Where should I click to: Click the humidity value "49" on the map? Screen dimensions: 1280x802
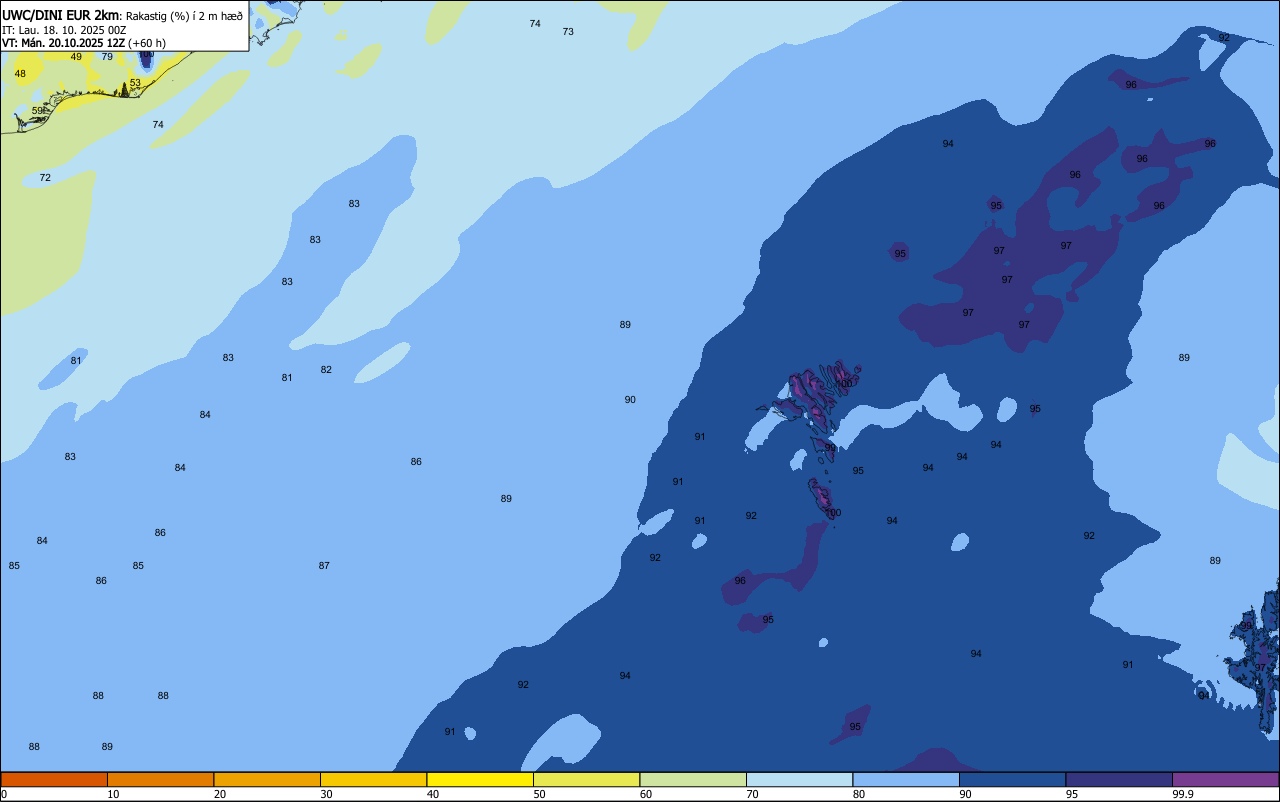76,57
